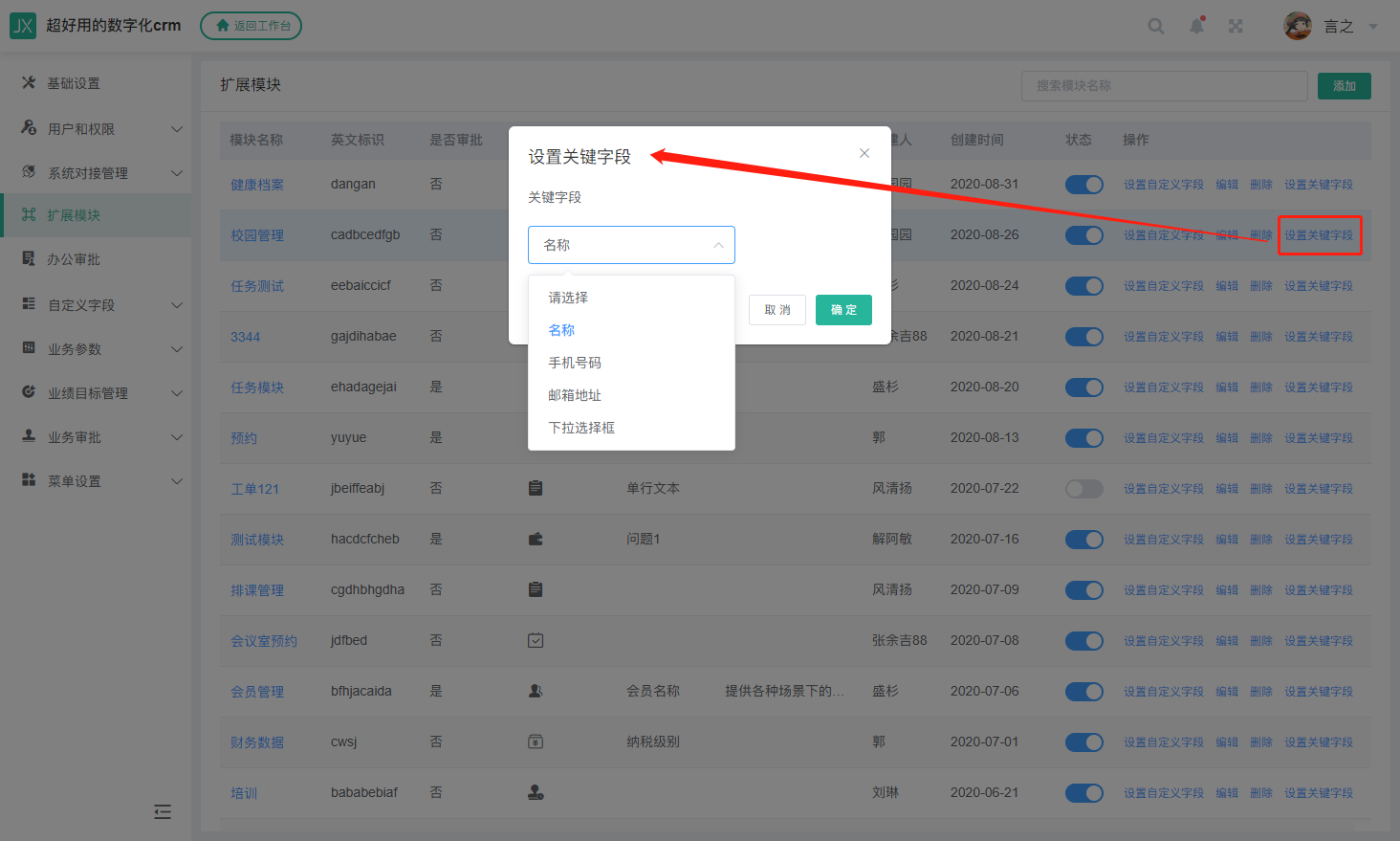Viewport: 1400px width, 841px height.
Task: Click the 用户和权限 people icon
Action: pyautogui.click(x=29, y=127)
